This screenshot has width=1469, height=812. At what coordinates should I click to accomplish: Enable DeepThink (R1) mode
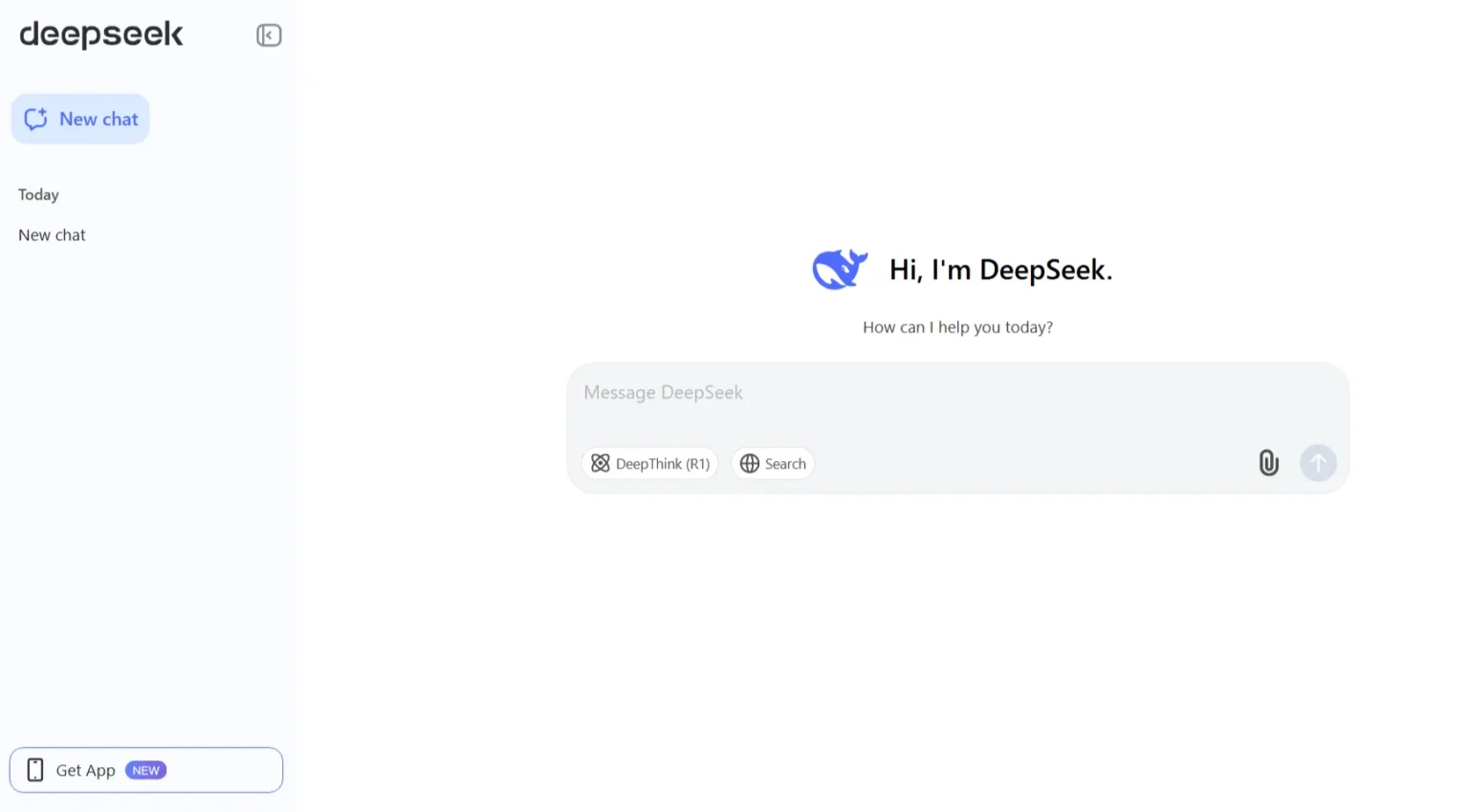(650, 463)
